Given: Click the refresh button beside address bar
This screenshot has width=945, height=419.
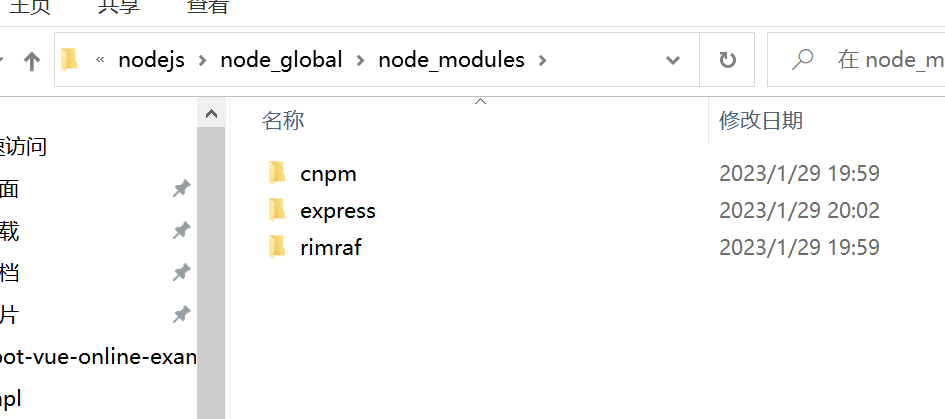Looking at the screenshot, I should [x=727, y=60].
